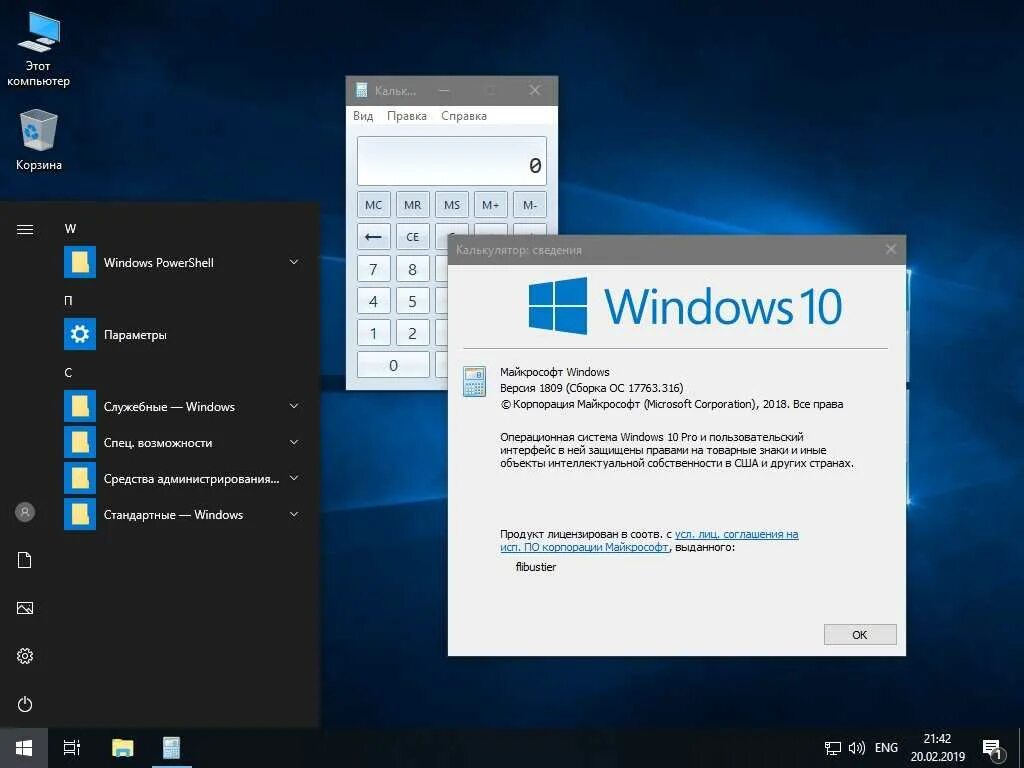The width and height of the screenshot is (1024, 768).
Task: Click the backspace key on the Calculator
Action: coord(373,236)
